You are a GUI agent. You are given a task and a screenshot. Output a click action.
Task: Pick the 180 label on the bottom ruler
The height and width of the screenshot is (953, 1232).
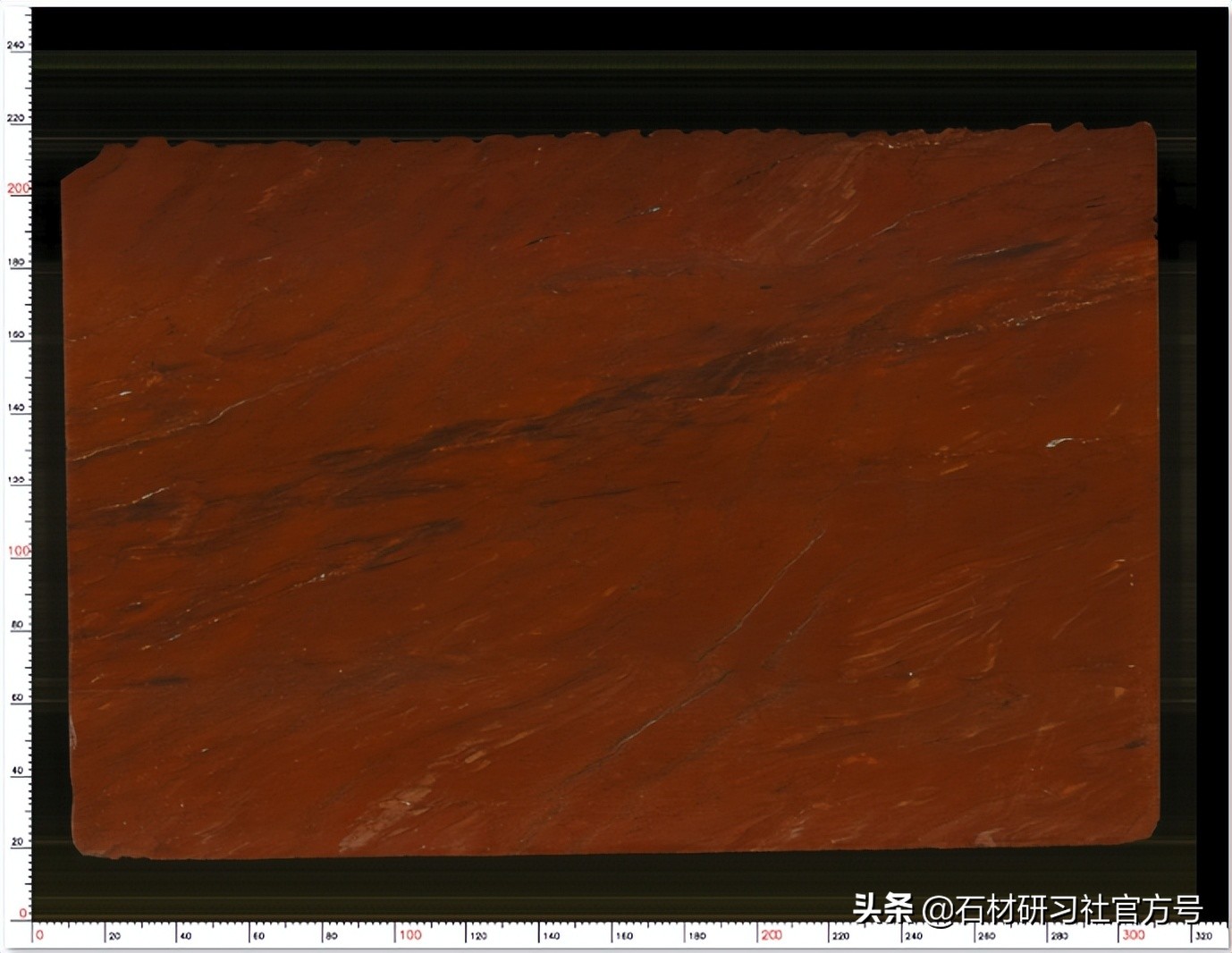point(696,936)
